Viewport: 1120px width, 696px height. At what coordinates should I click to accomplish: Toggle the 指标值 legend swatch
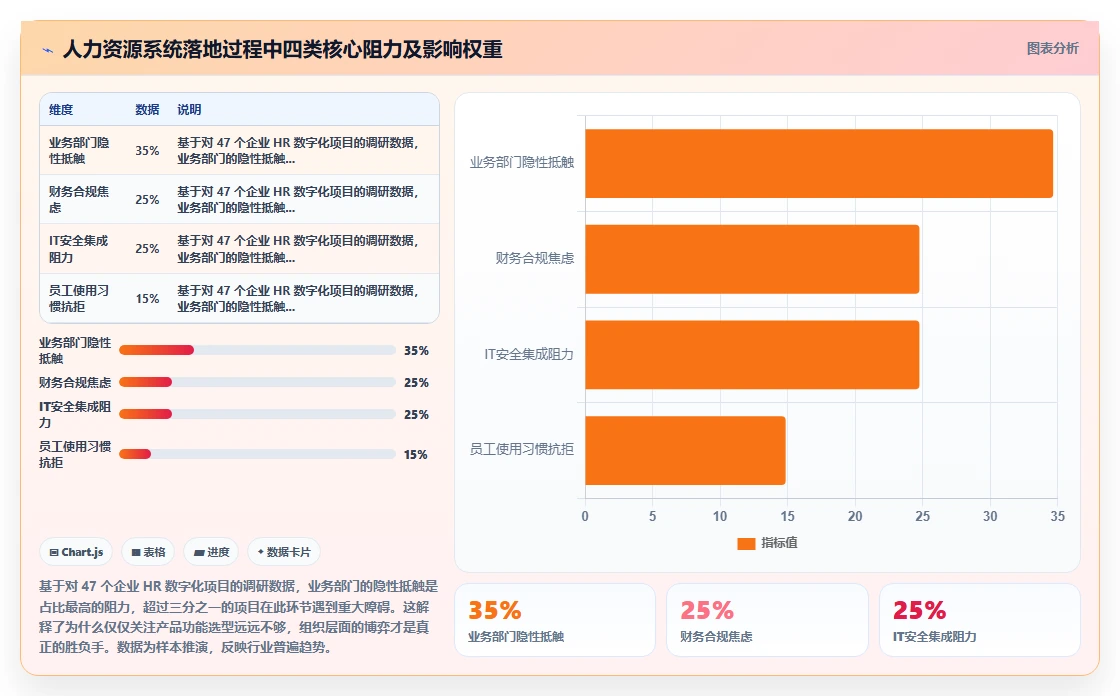[x=746, y=543]
